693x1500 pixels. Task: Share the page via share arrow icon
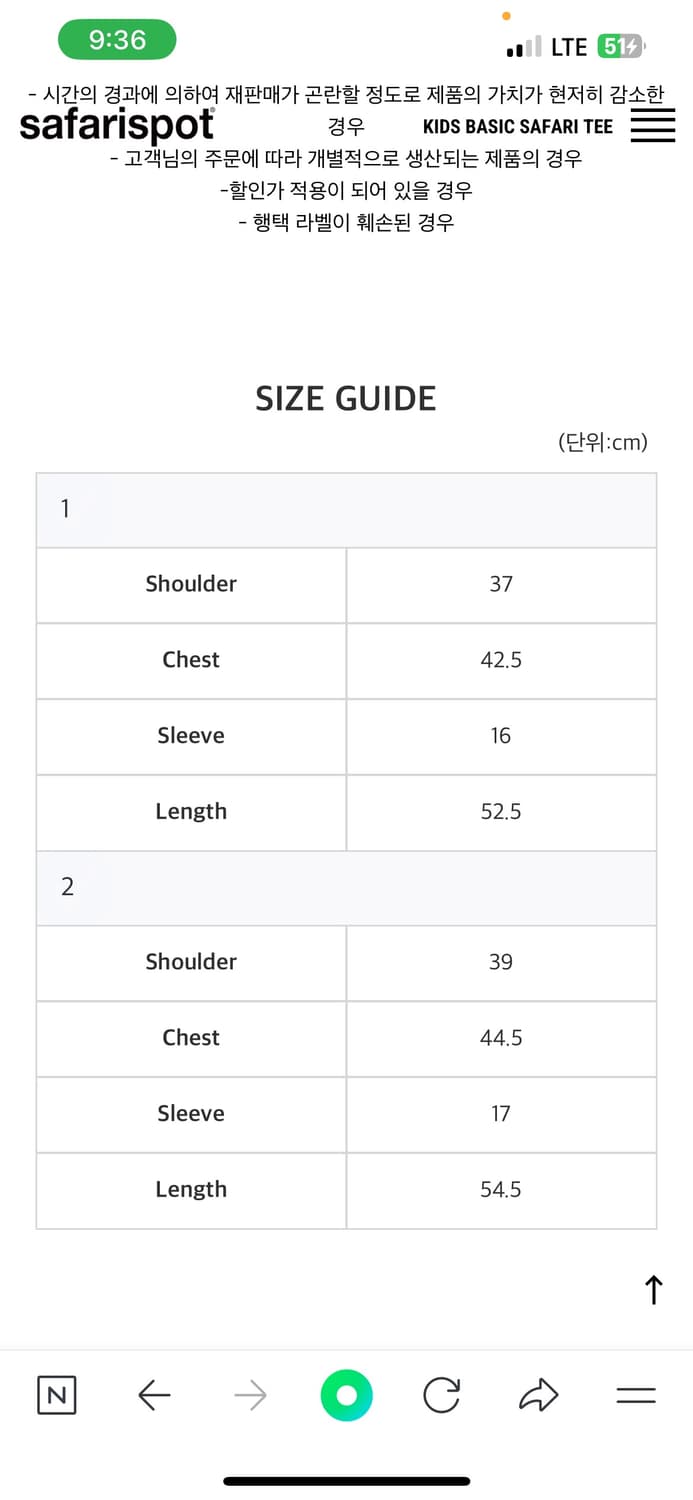pos(538,1395)
